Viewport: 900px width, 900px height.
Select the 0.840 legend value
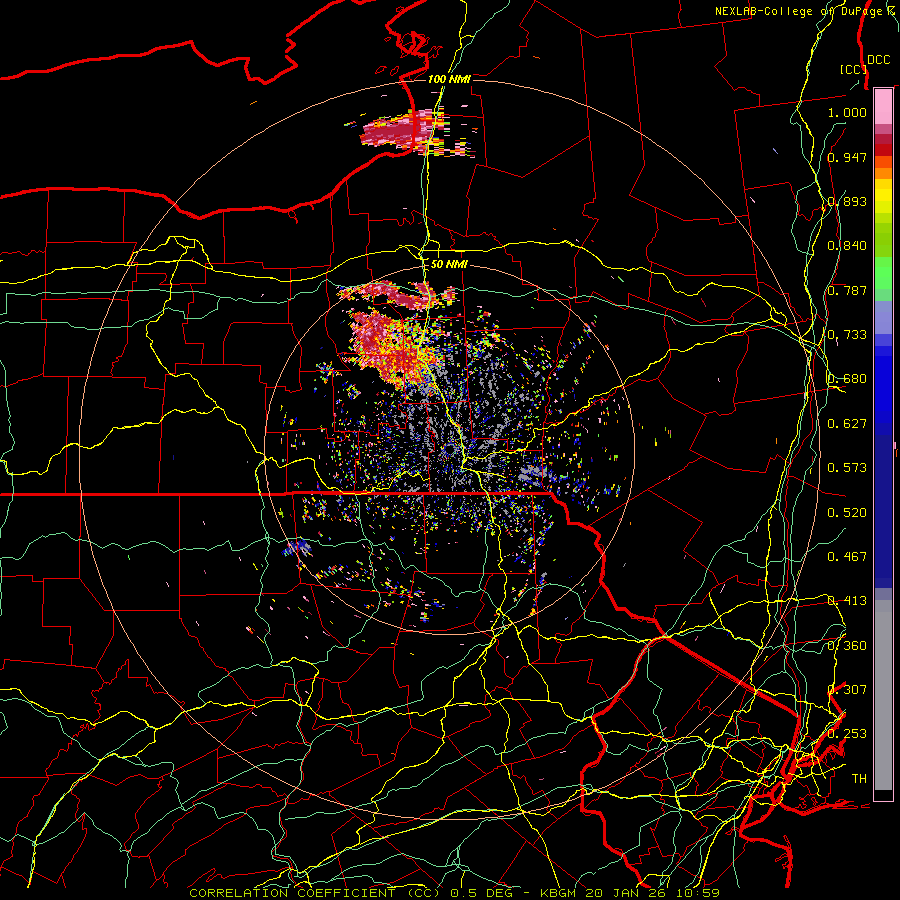click(847, 246)
